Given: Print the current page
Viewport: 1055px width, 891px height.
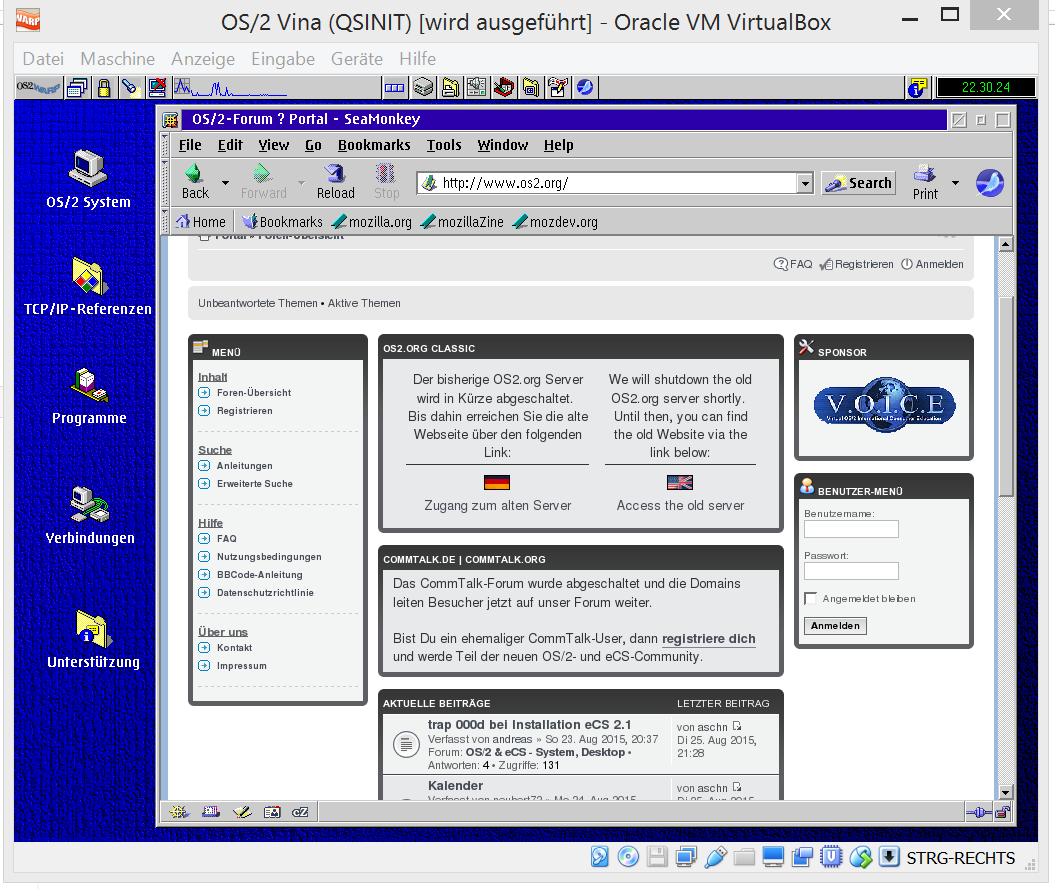Looking at the screenshot, I should (925, 182).
